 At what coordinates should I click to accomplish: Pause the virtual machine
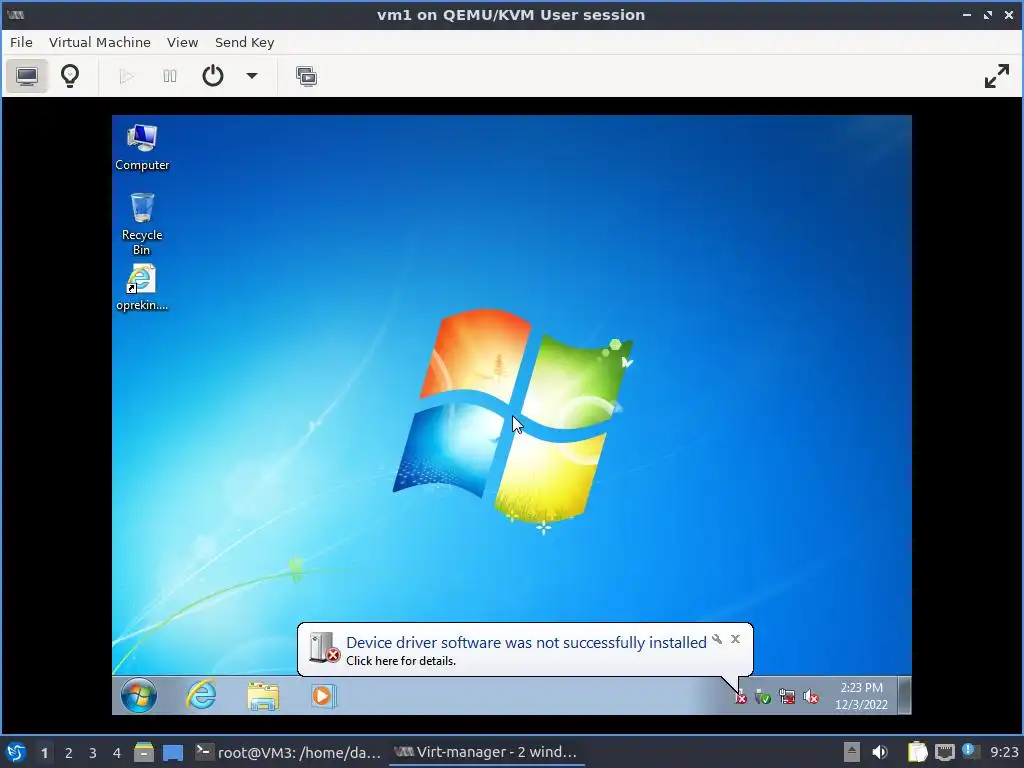tap(170, 76)
